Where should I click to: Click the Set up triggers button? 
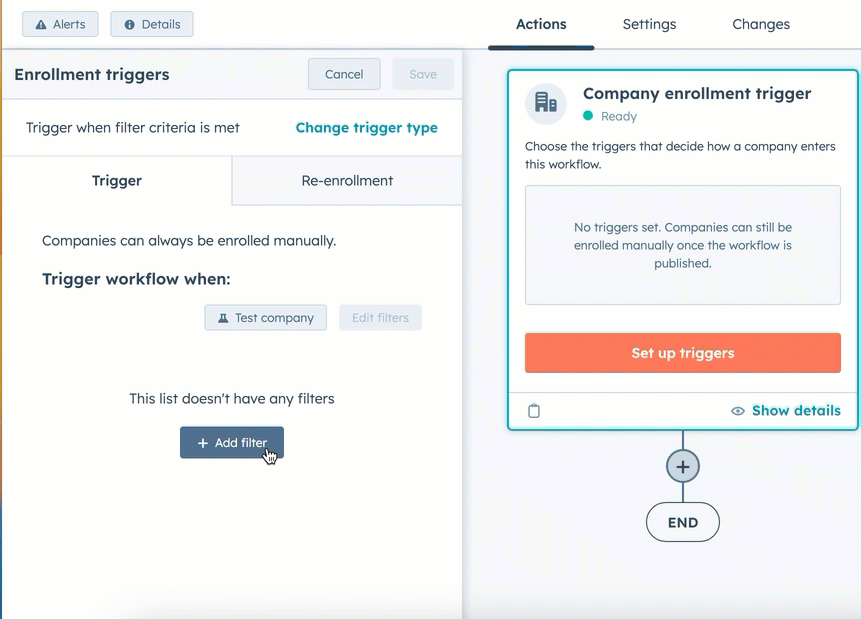click(682, 352)
